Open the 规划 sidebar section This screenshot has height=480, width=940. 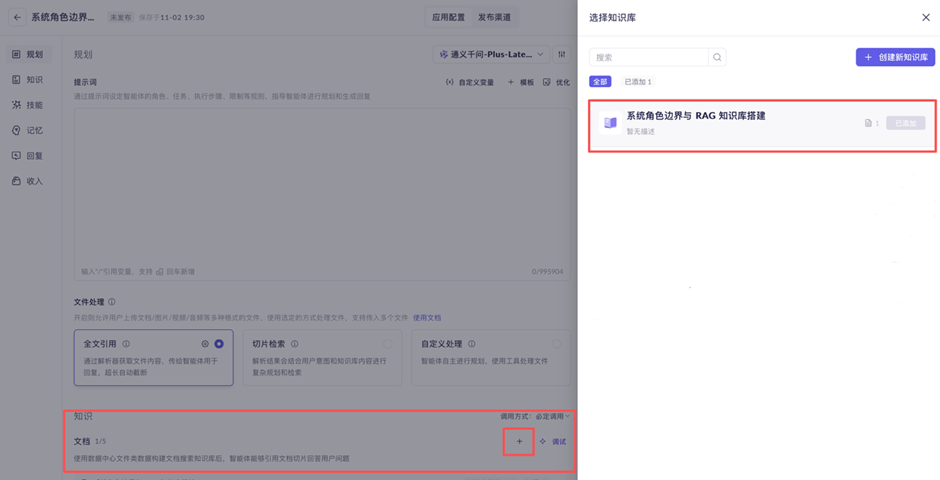tap(29, 55)
